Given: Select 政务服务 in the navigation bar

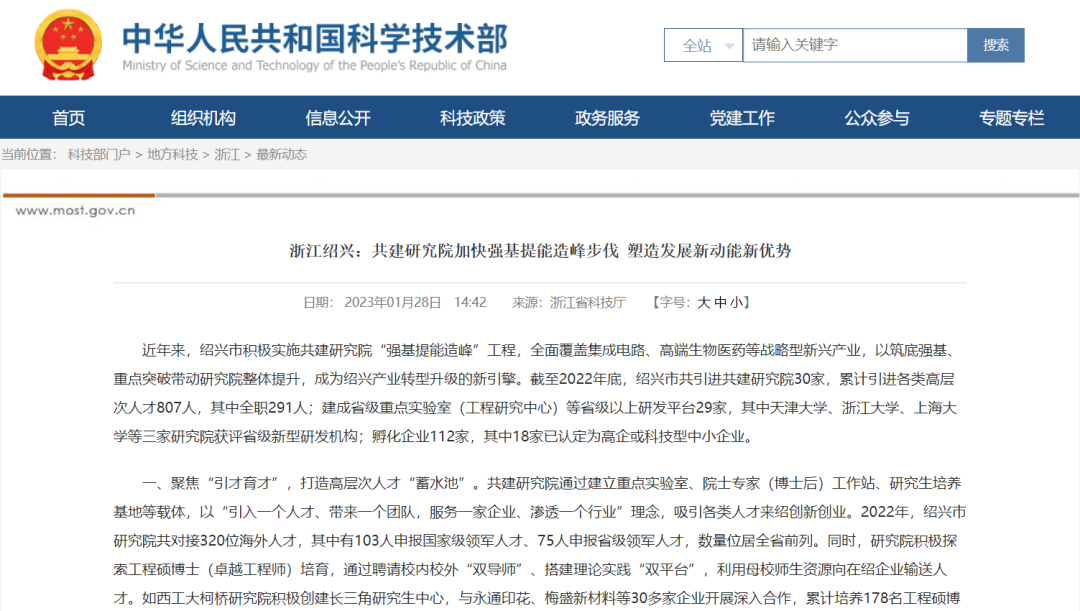Looking at the screenshot, I should (x=608, y=118).
